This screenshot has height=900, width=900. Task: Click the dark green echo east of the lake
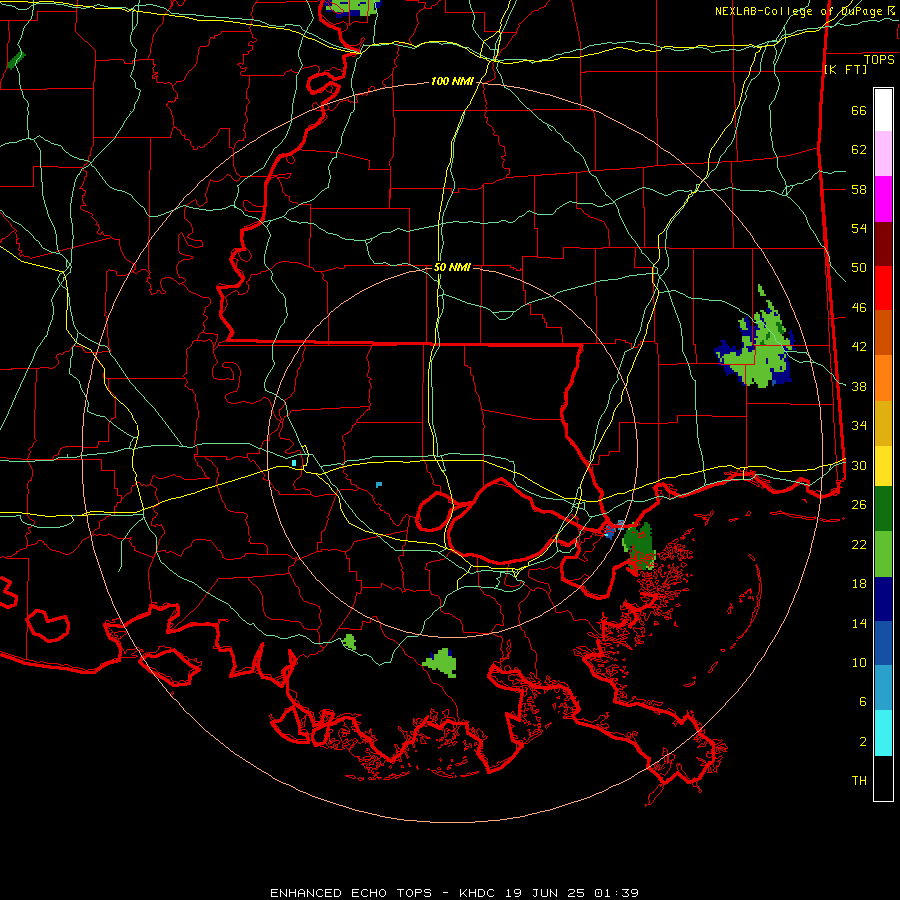[x=639, y=548]
